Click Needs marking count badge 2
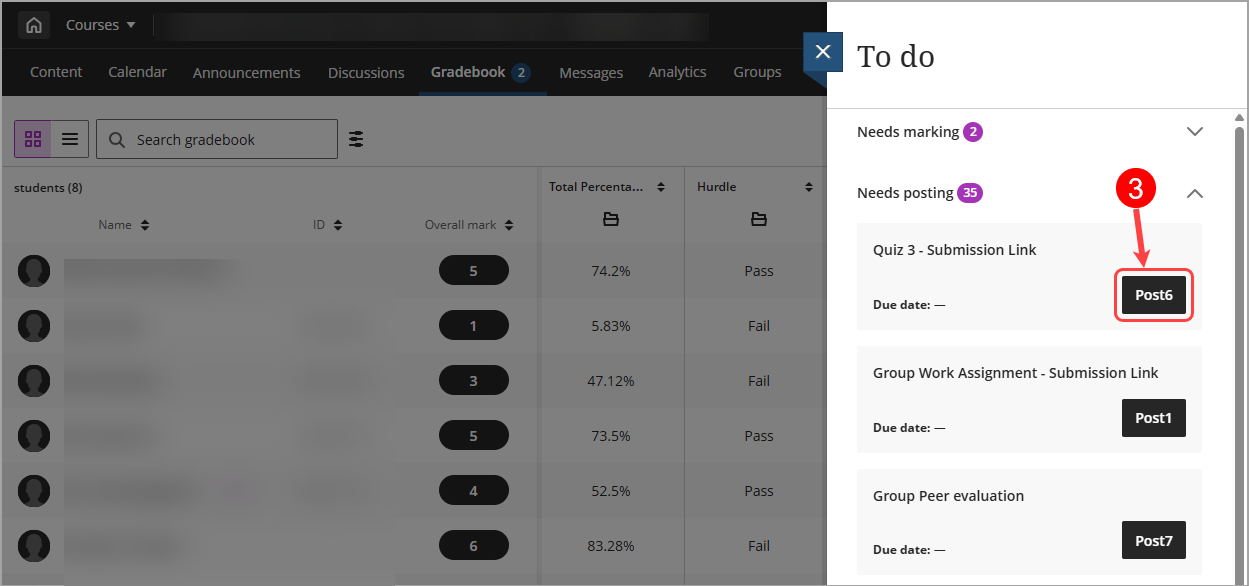This screenshot has width=1249, height=586. [x=973, y=132]
